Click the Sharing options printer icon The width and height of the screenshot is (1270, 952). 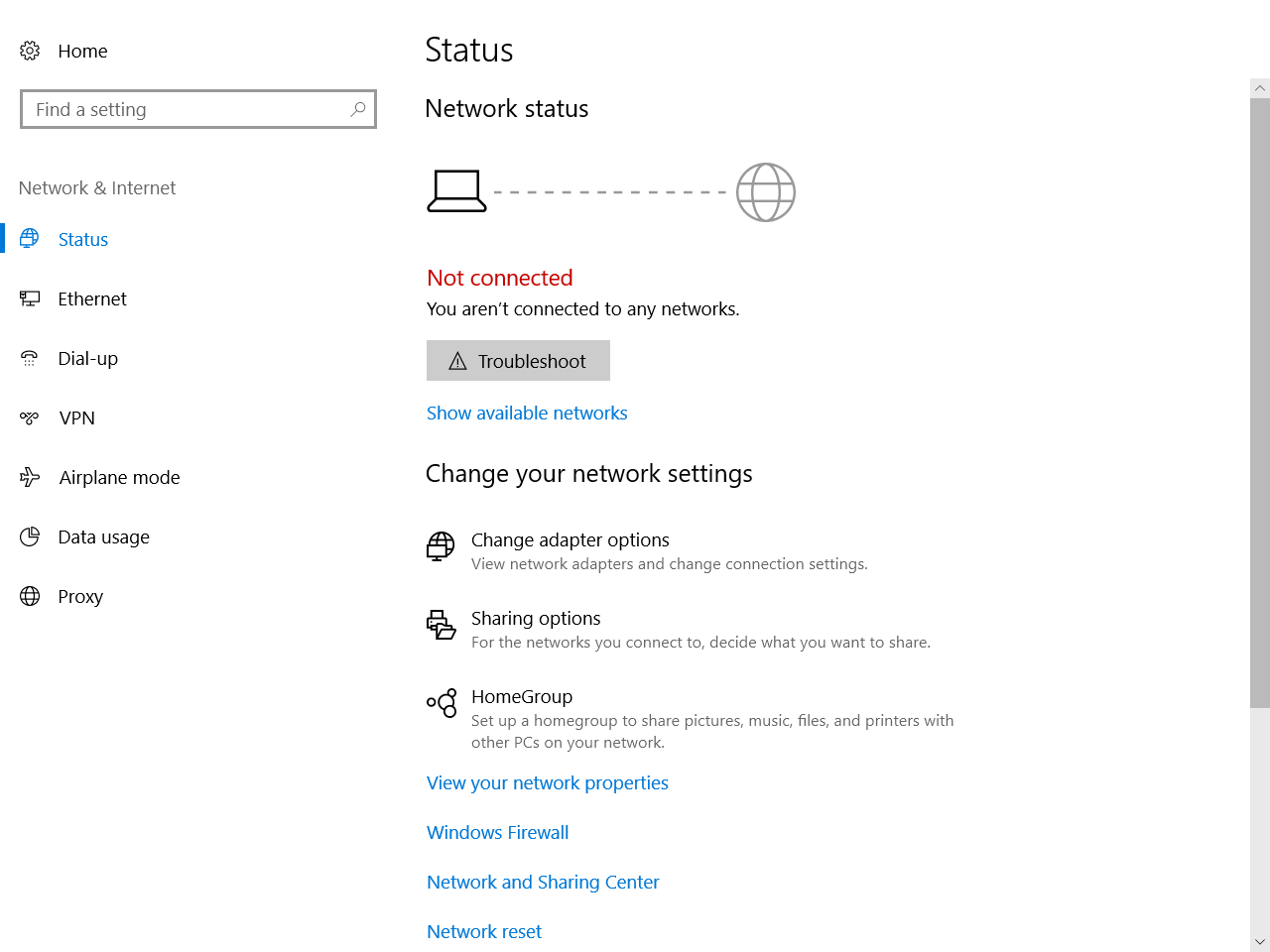tap(441, 625)
